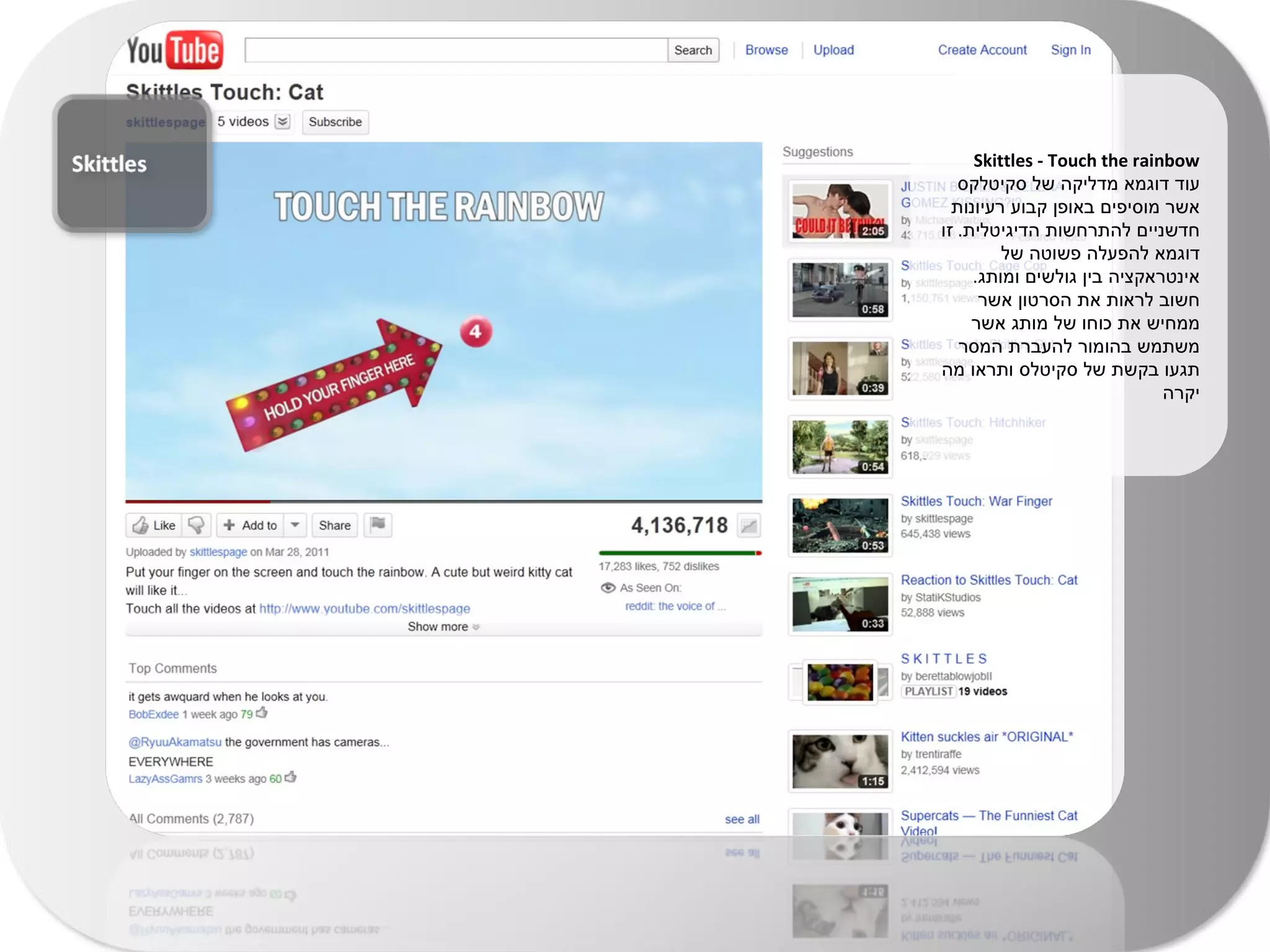This screenshot has width=1270, height=952.
Task: Expand the 5 videos channel dropdown
Action: point(283,121)
